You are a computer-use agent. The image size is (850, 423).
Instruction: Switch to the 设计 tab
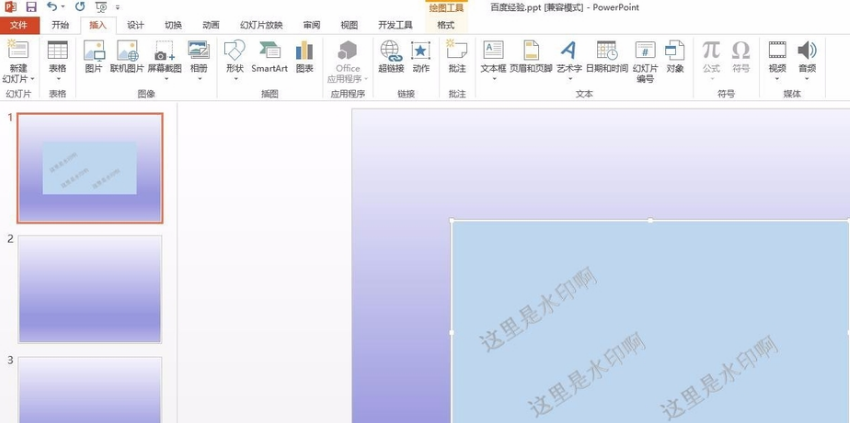point(136,25)
